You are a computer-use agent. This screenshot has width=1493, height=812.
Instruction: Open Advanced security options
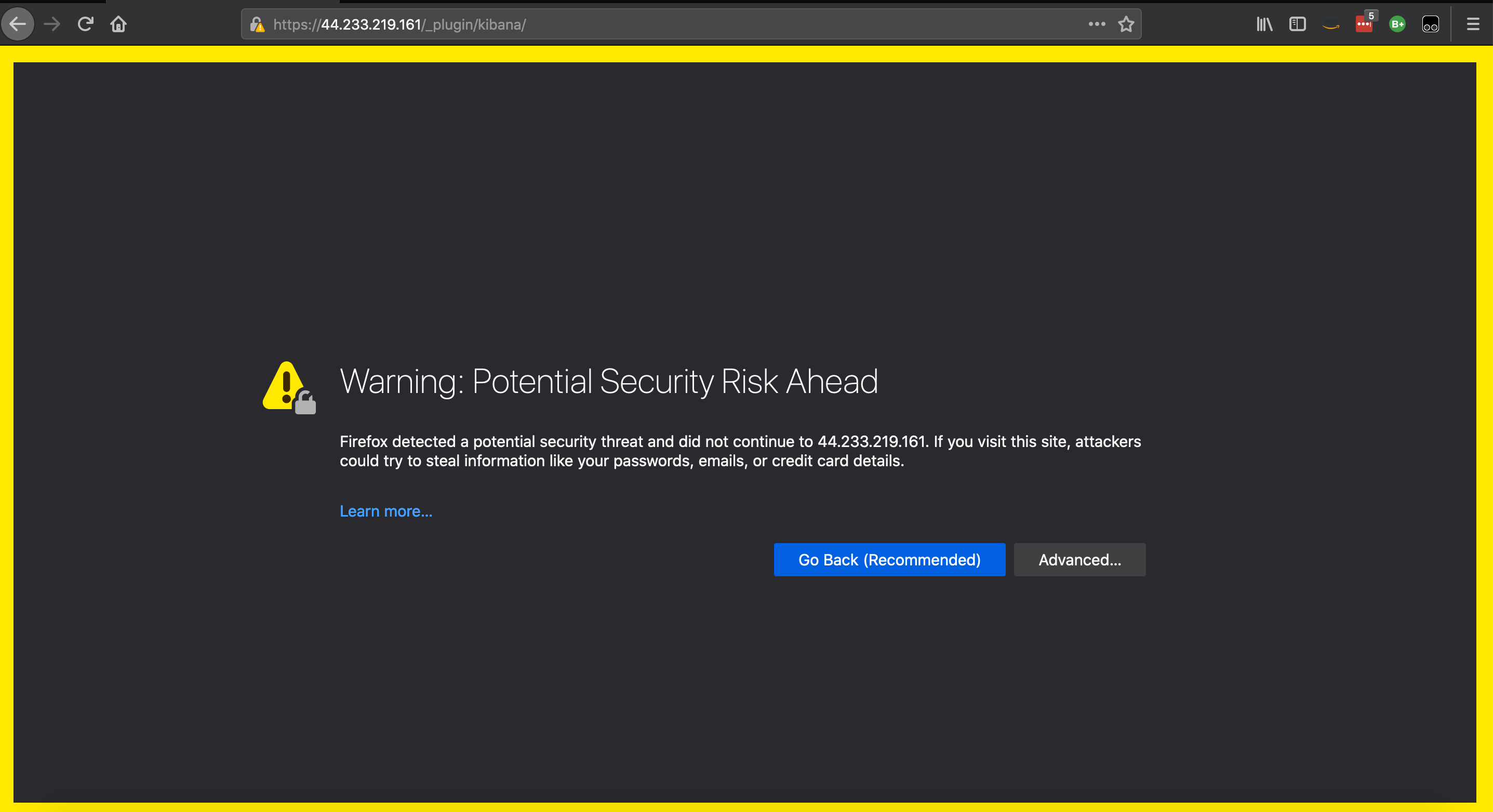pos(1079,560)
